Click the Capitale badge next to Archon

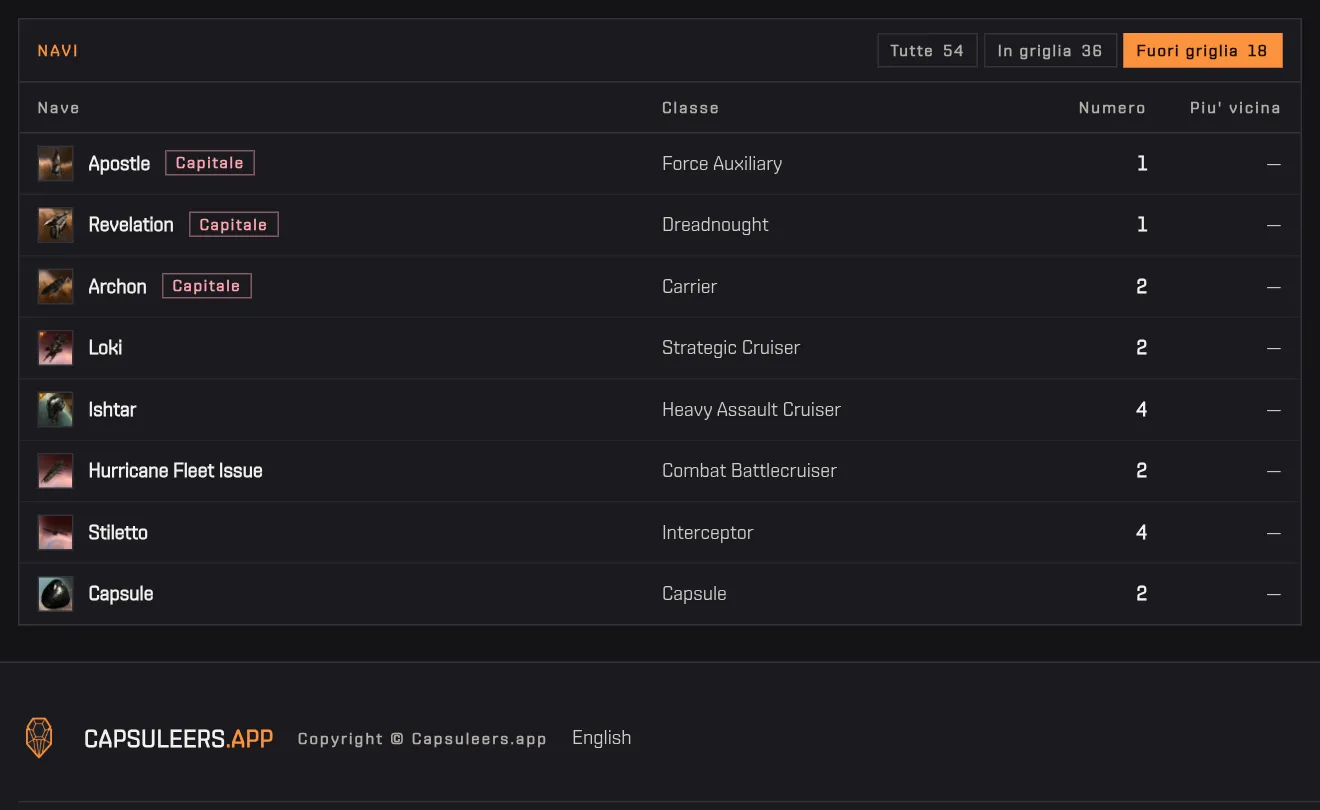click(206, 286)
